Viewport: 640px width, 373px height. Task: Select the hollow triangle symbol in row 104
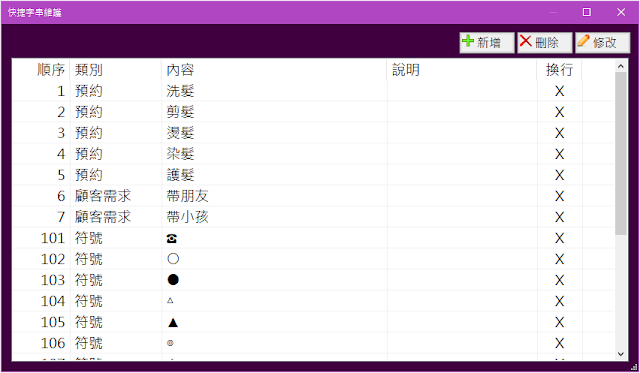pos(170,301)
